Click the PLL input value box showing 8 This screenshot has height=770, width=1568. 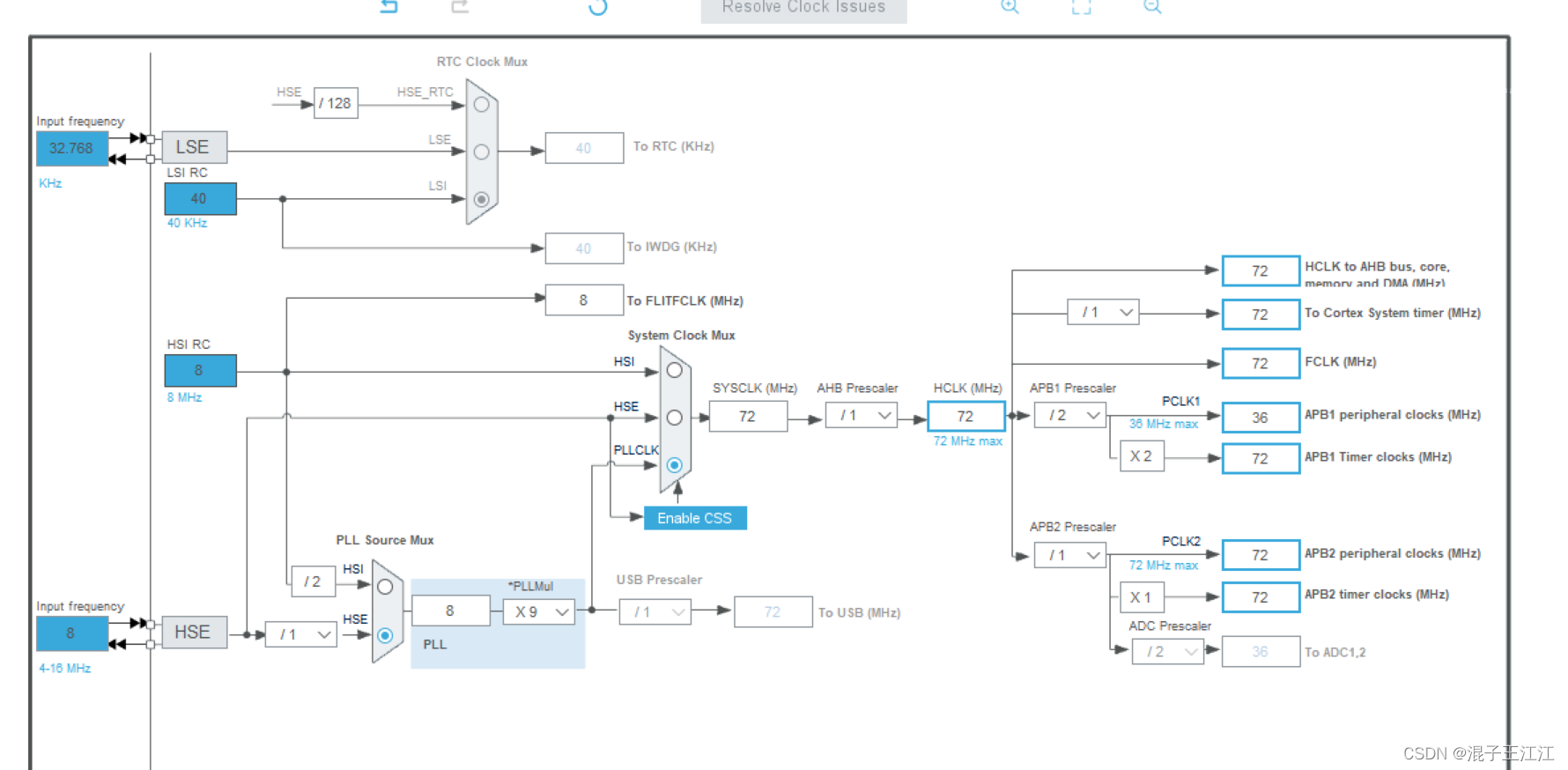pyautogui.click(x=451, y=611)
